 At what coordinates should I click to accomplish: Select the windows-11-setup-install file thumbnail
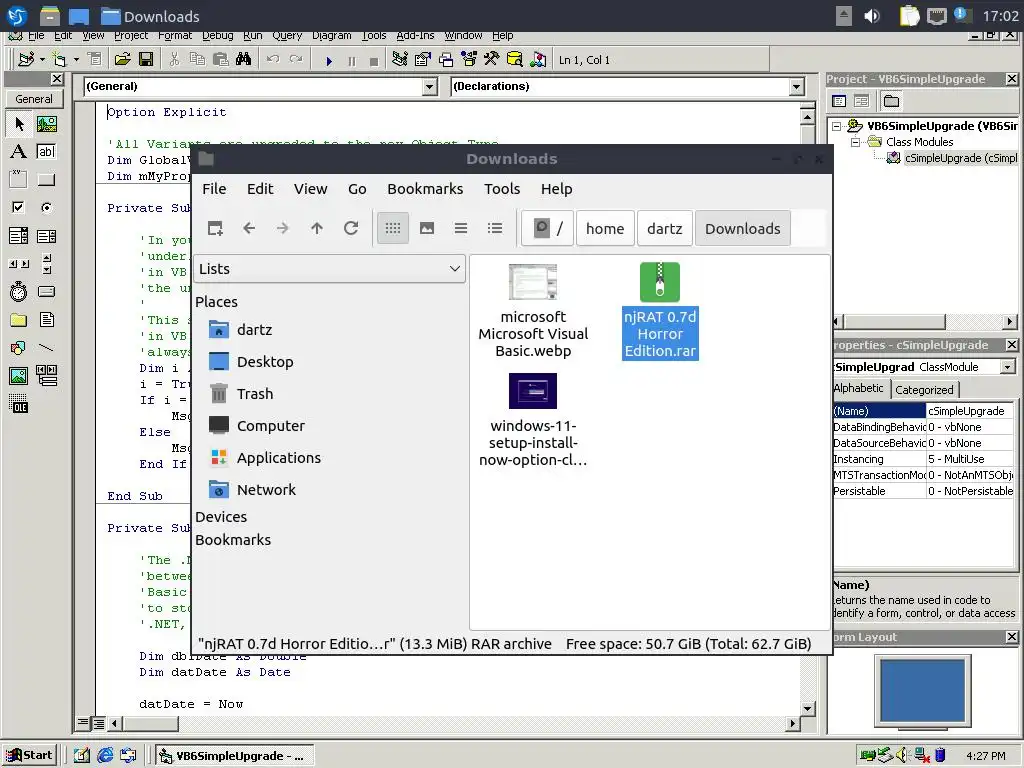click(x=533, y=391)
